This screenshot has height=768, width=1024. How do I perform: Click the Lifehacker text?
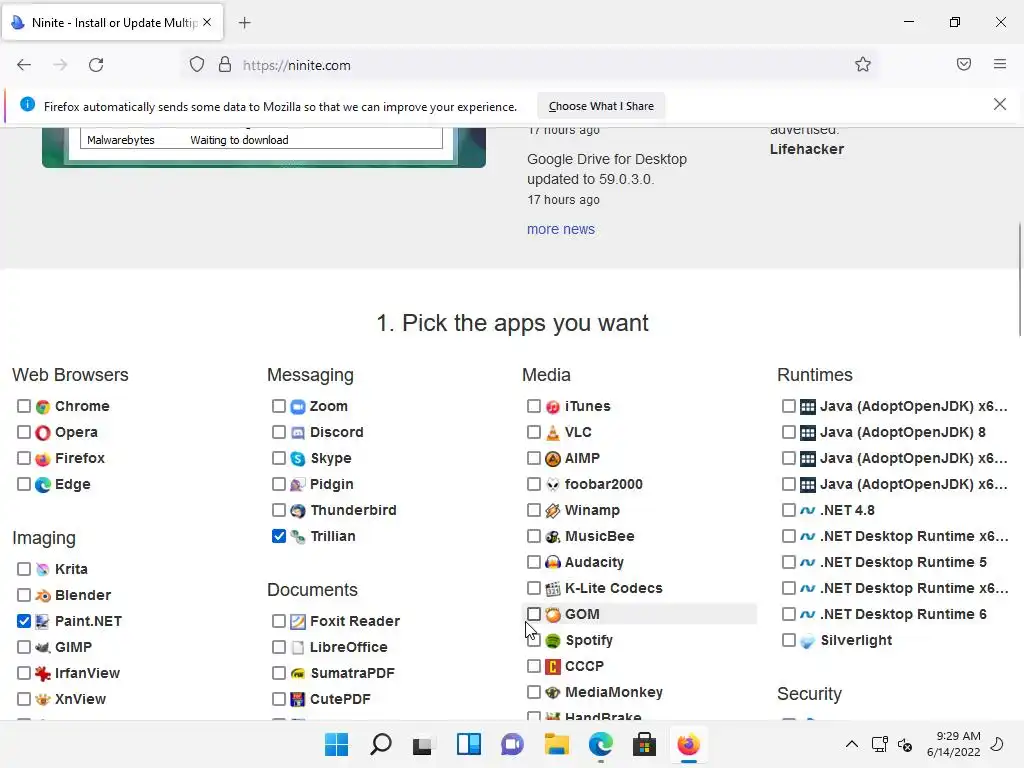pyautogui.click(x=807, y=149)
